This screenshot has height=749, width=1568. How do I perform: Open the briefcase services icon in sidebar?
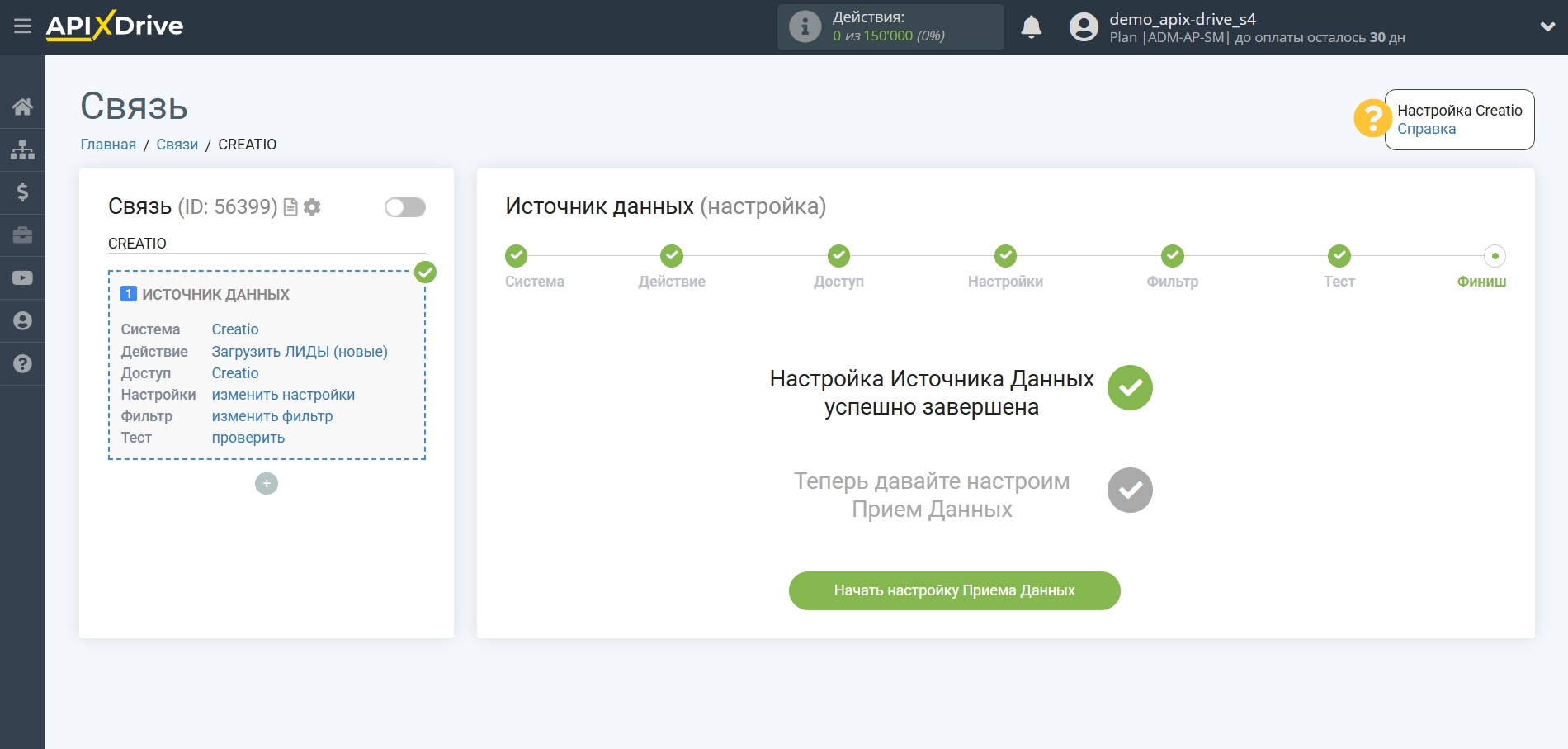[22, 235]
